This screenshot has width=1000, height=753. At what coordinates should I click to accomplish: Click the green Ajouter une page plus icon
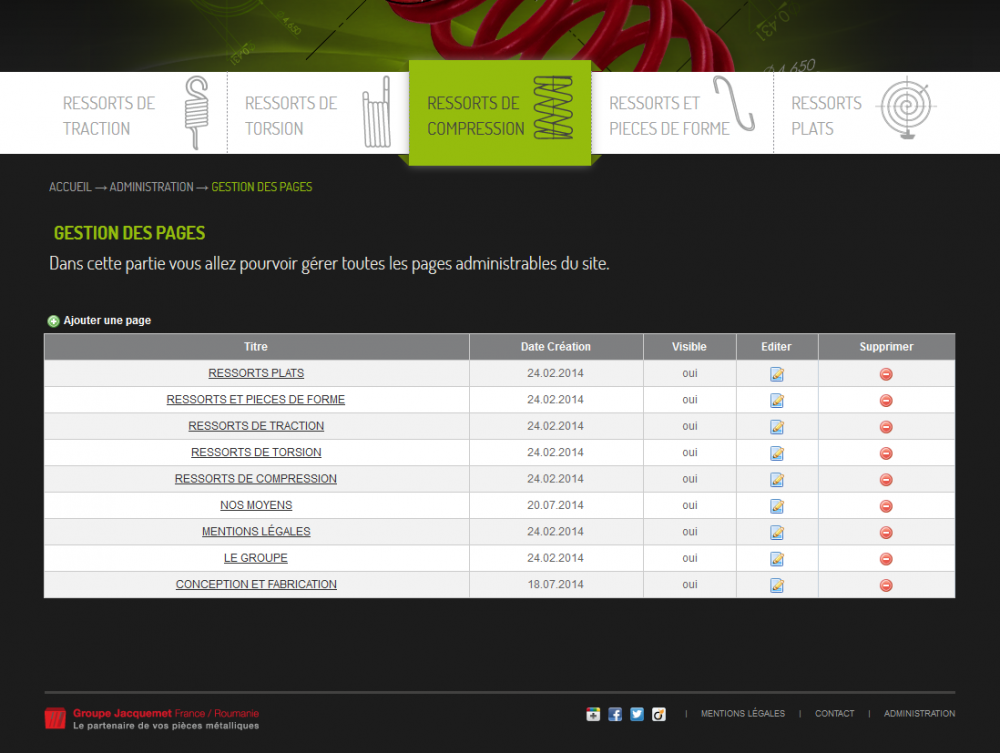click(x=54, y=321)
